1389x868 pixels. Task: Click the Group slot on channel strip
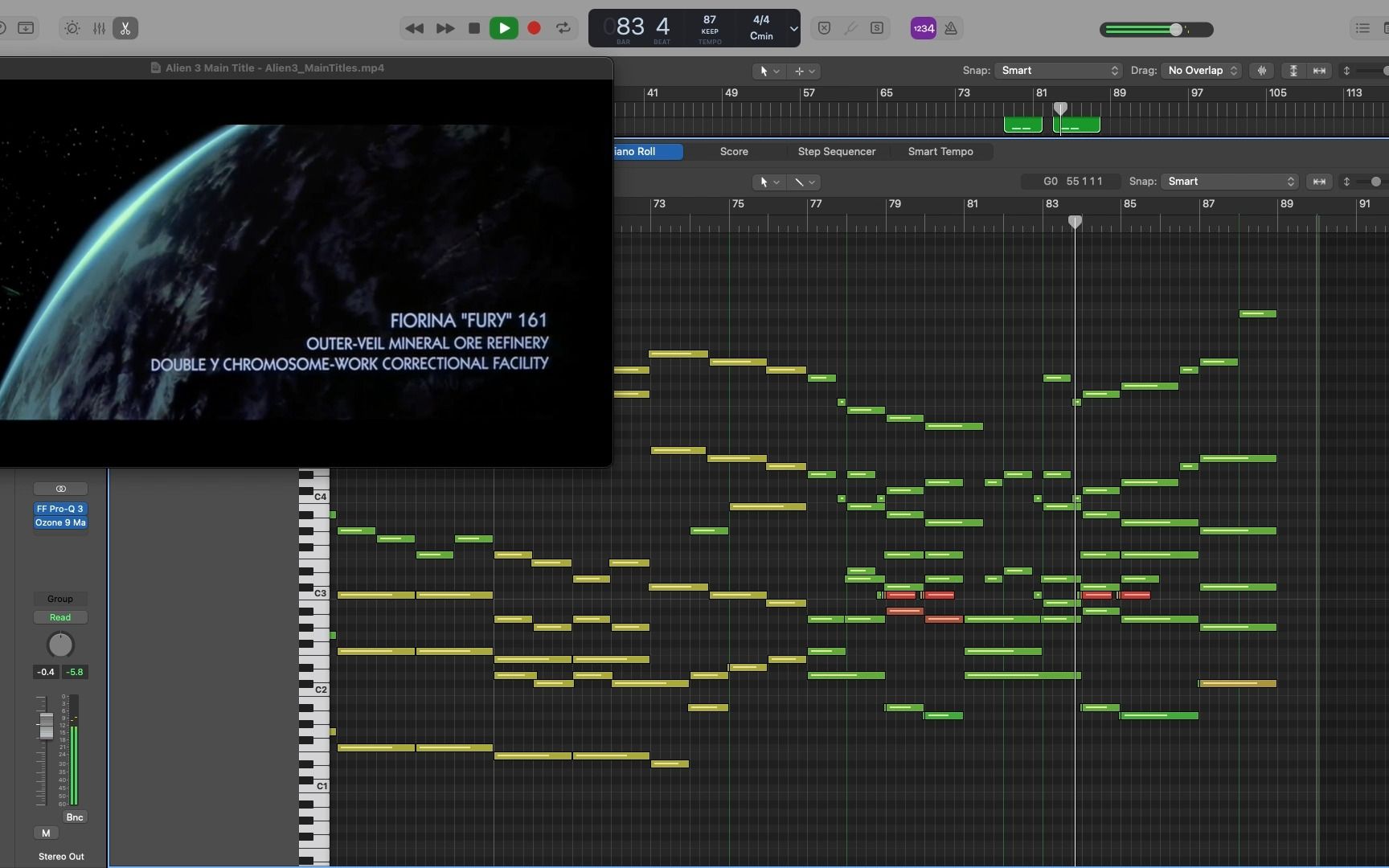tap(60, 599)
